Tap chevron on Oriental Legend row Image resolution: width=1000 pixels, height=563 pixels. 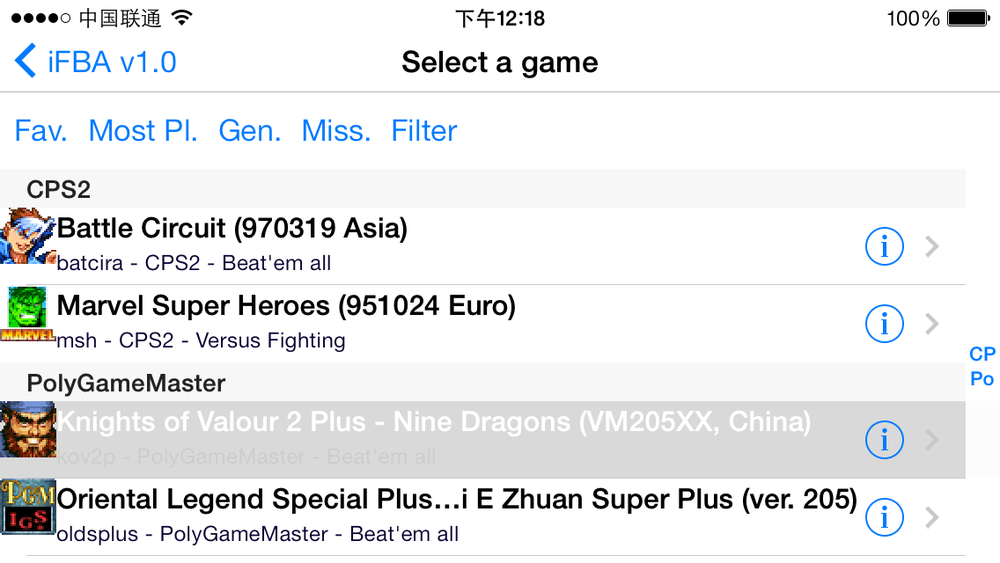click(932, 517)
